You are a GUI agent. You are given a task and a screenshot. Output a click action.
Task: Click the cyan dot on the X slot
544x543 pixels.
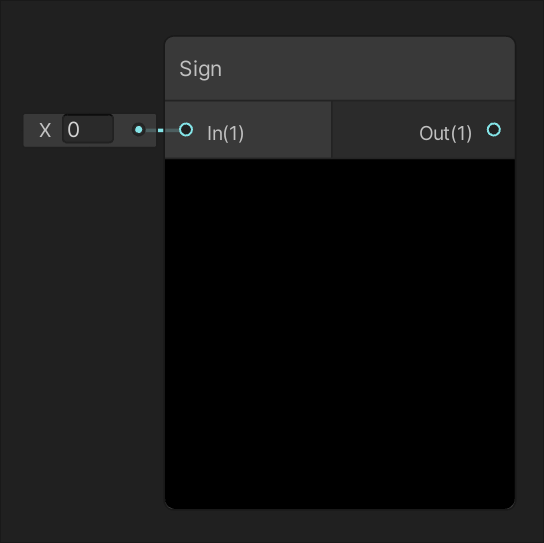(139, 130)
